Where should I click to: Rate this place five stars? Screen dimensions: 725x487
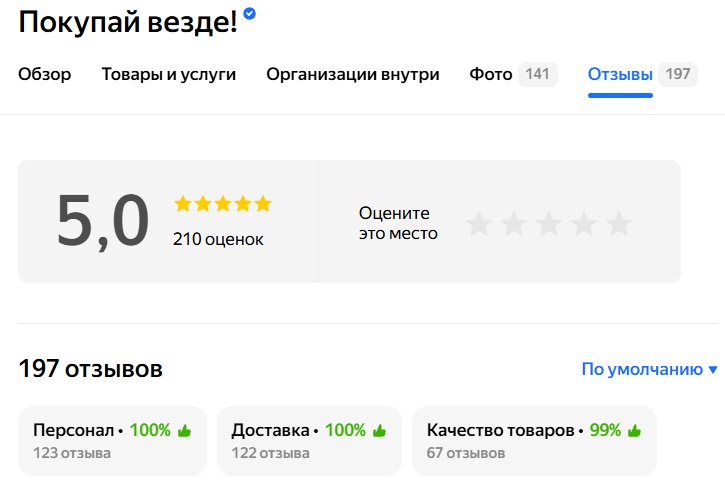619,224
